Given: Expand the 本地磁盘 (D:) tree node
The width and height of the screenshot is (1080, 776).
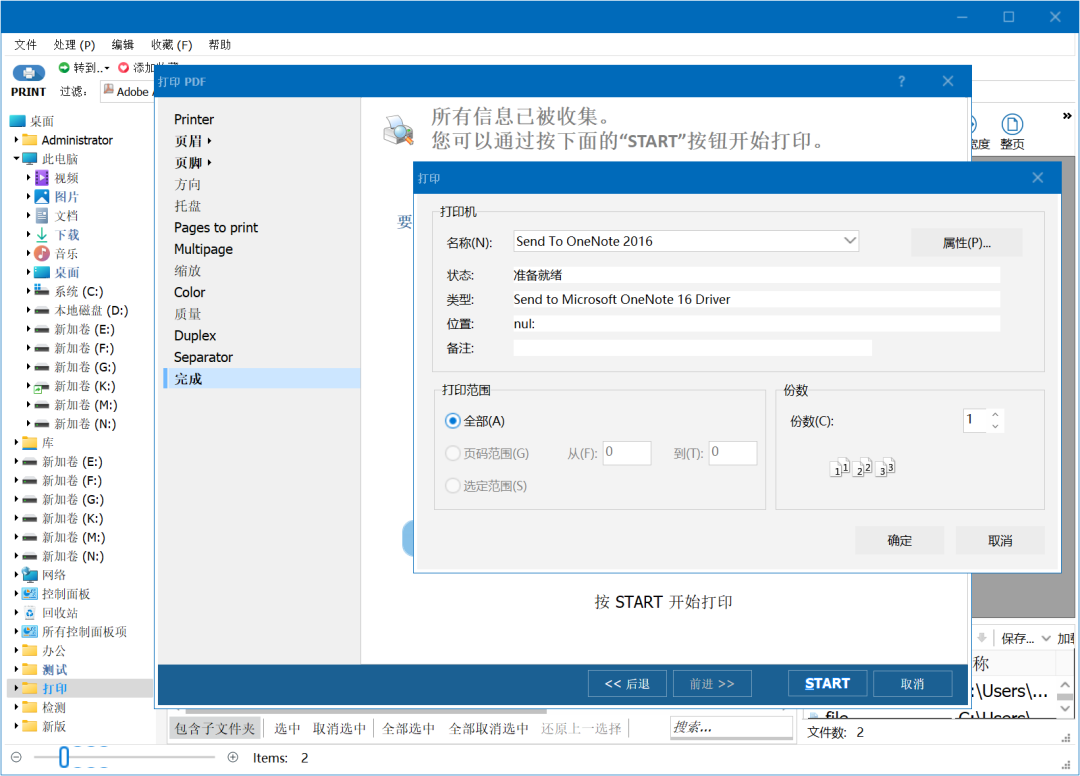Looking at the screenshot, I should click(x=29, y=311).
